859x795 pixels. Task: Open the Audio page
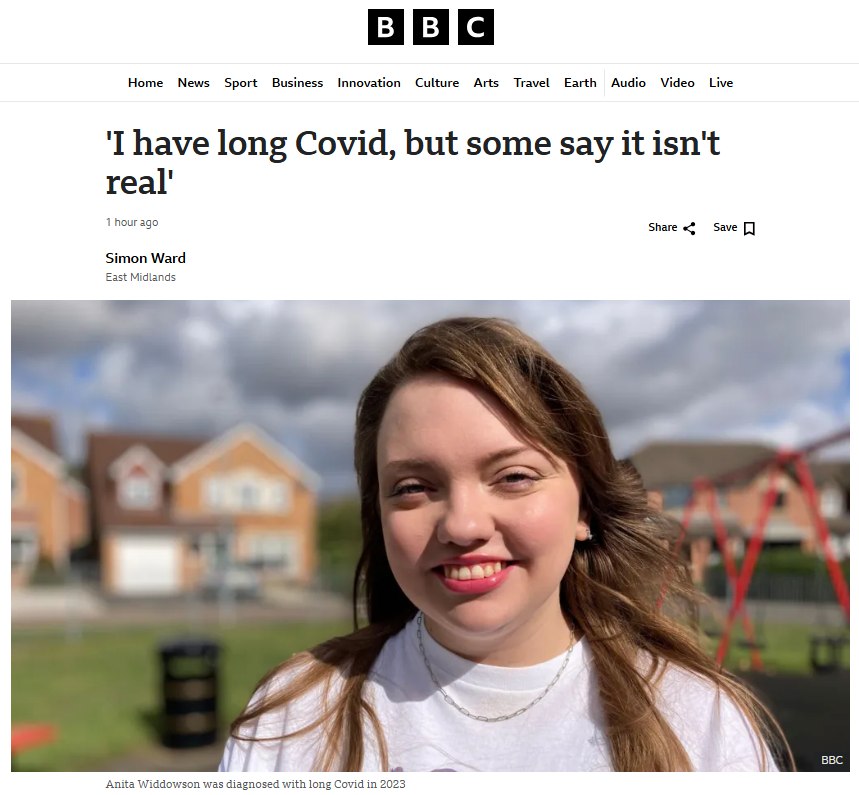pos(628,83)
